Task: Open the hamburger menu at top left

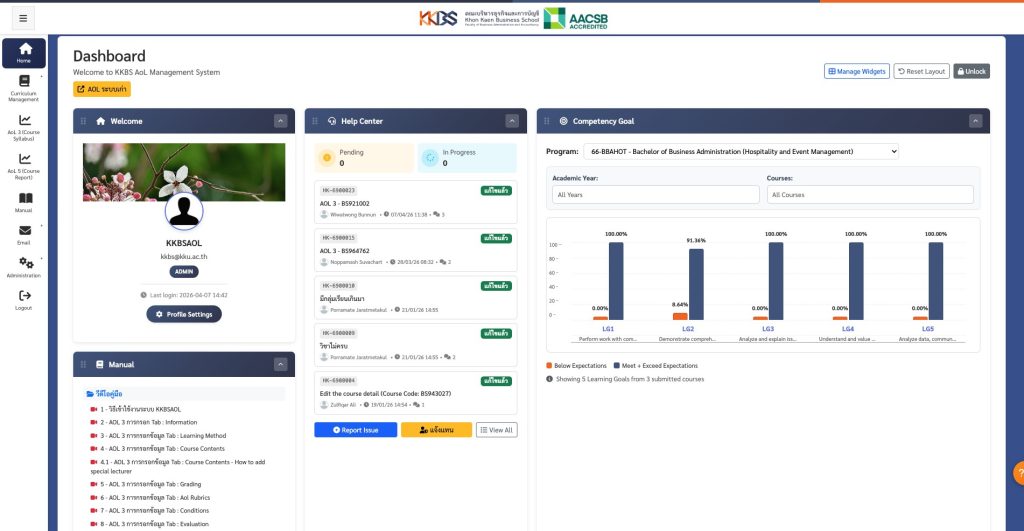Action: click(23, 18)
